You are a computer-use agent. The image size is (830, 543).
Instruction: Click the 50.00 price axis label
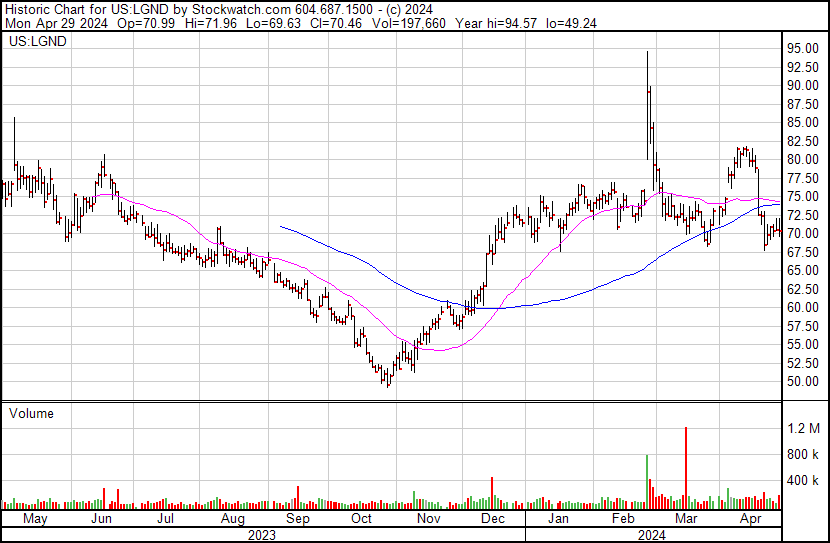tap(803, 382)
